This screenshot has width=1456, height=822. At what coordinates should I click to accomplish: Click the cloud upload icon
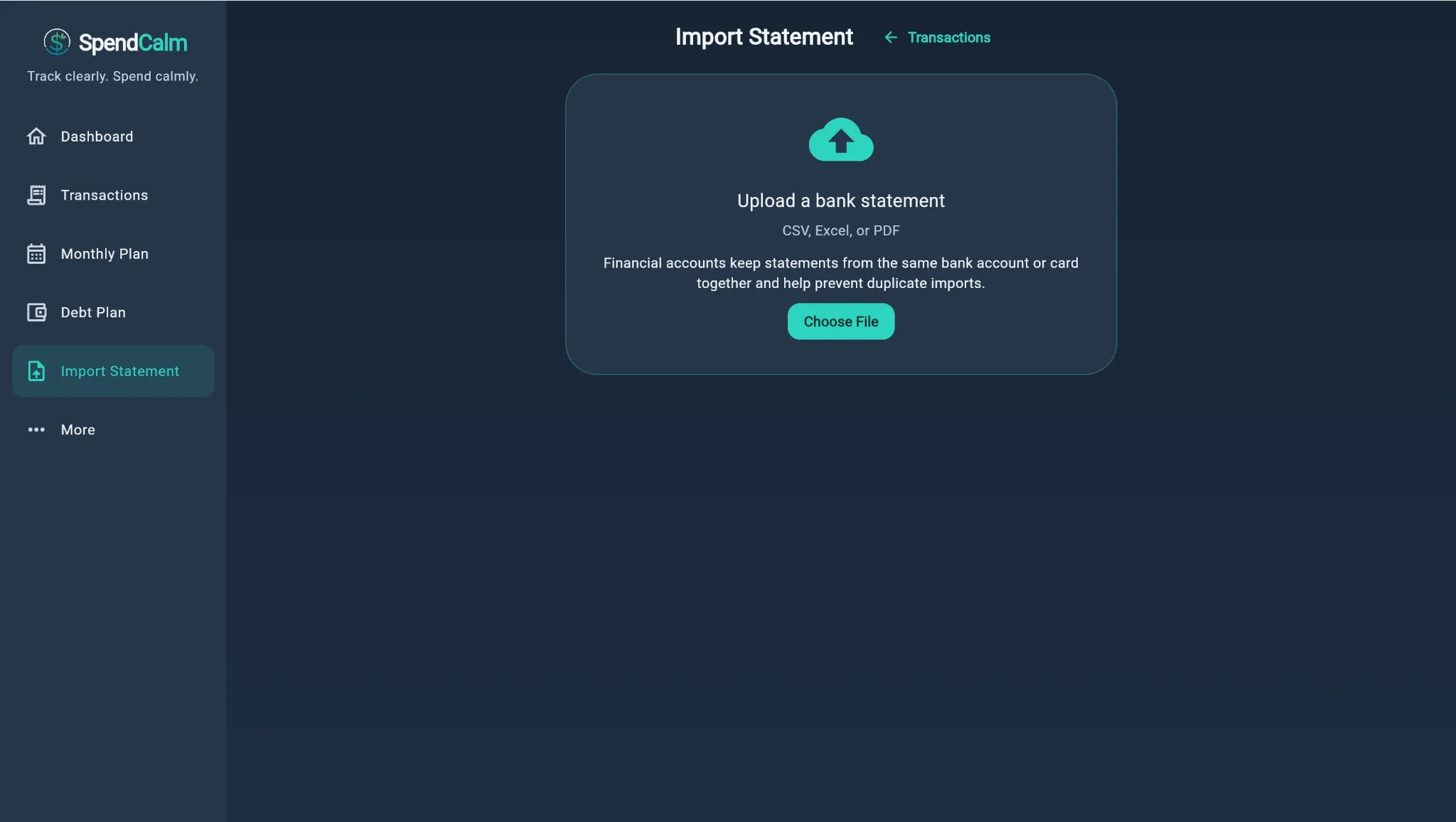(x=841, y=139)
